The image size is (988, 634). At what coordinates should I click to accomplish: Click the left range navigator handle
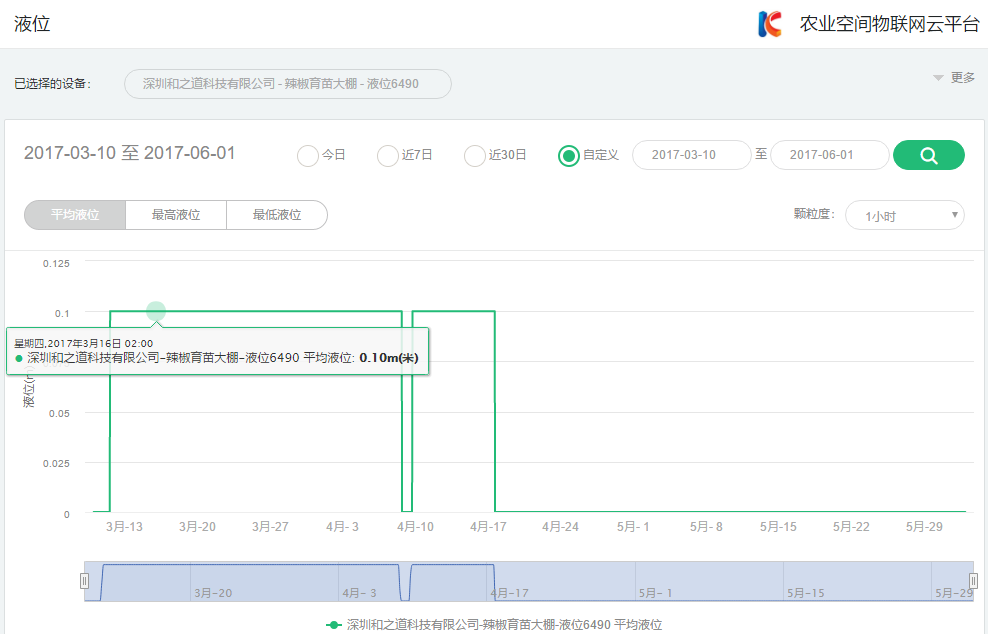point(84,581)
